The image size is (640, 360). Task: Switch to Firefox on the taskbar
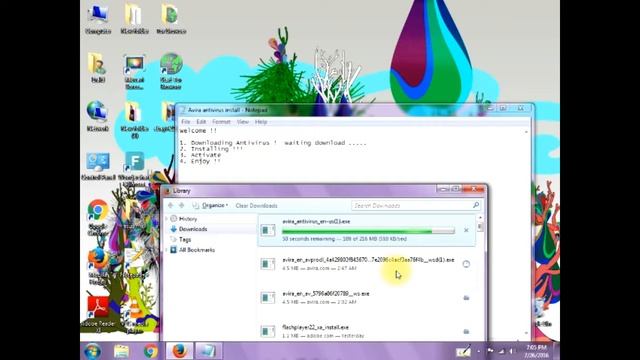180,351
